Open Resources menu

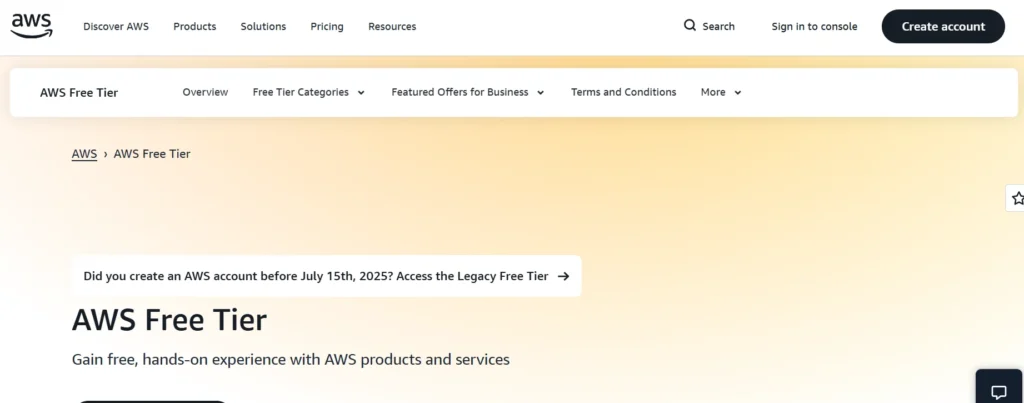392,27
